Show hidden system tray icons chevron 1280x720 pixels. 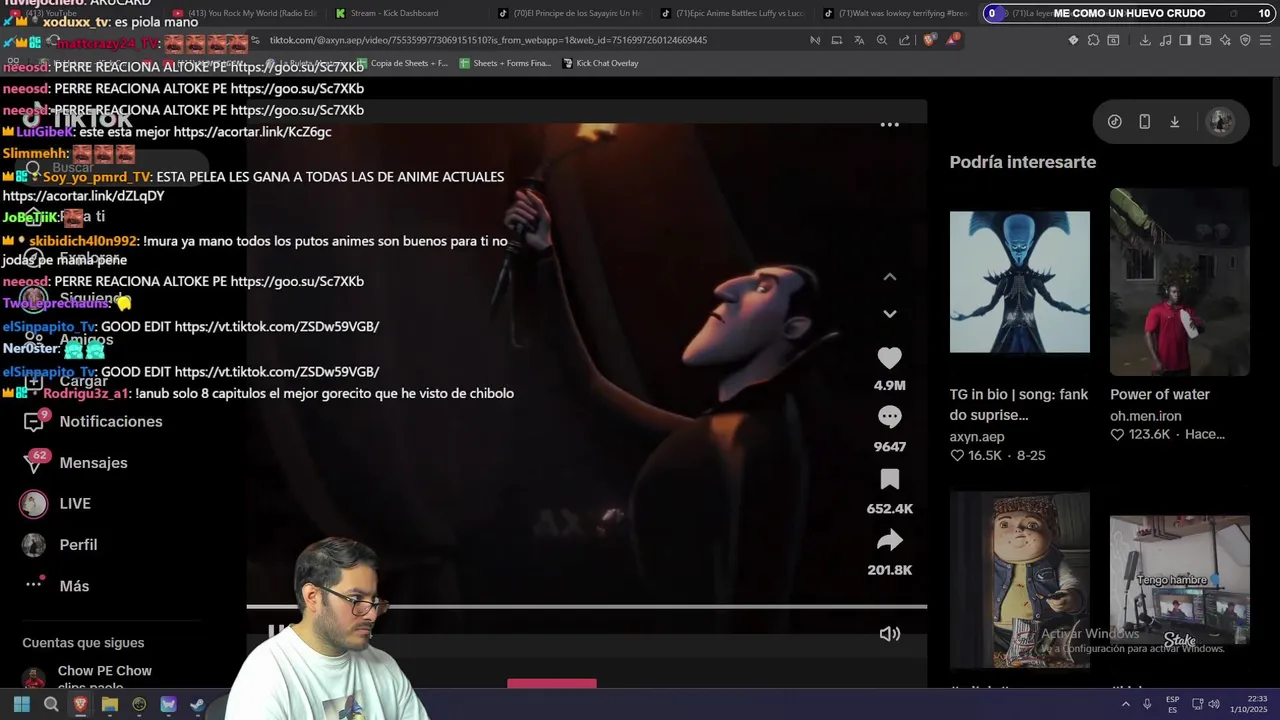click(x=1125, y=705)
